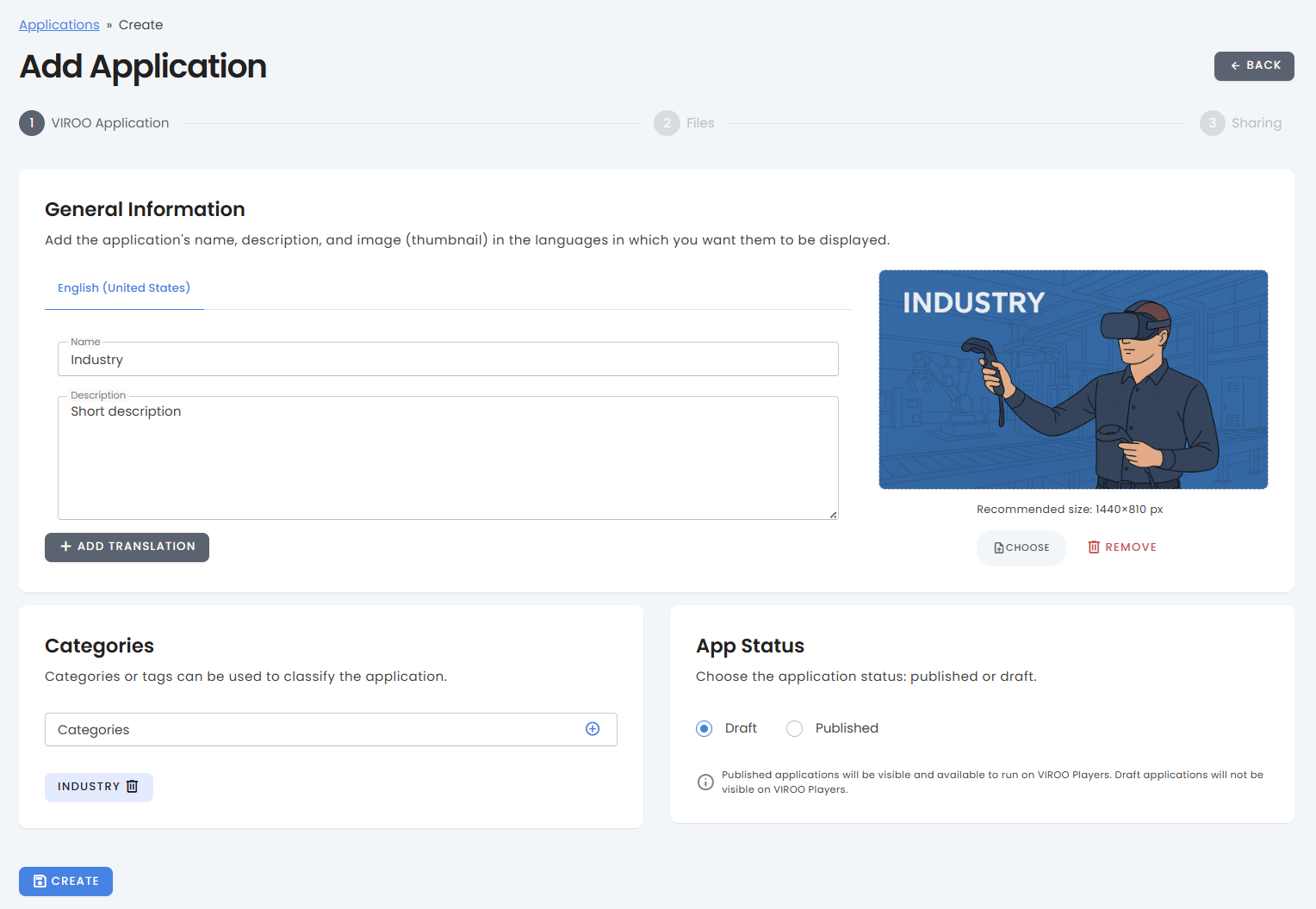Click the INDUSTRY thumbnail preview image

point(1073,380)
